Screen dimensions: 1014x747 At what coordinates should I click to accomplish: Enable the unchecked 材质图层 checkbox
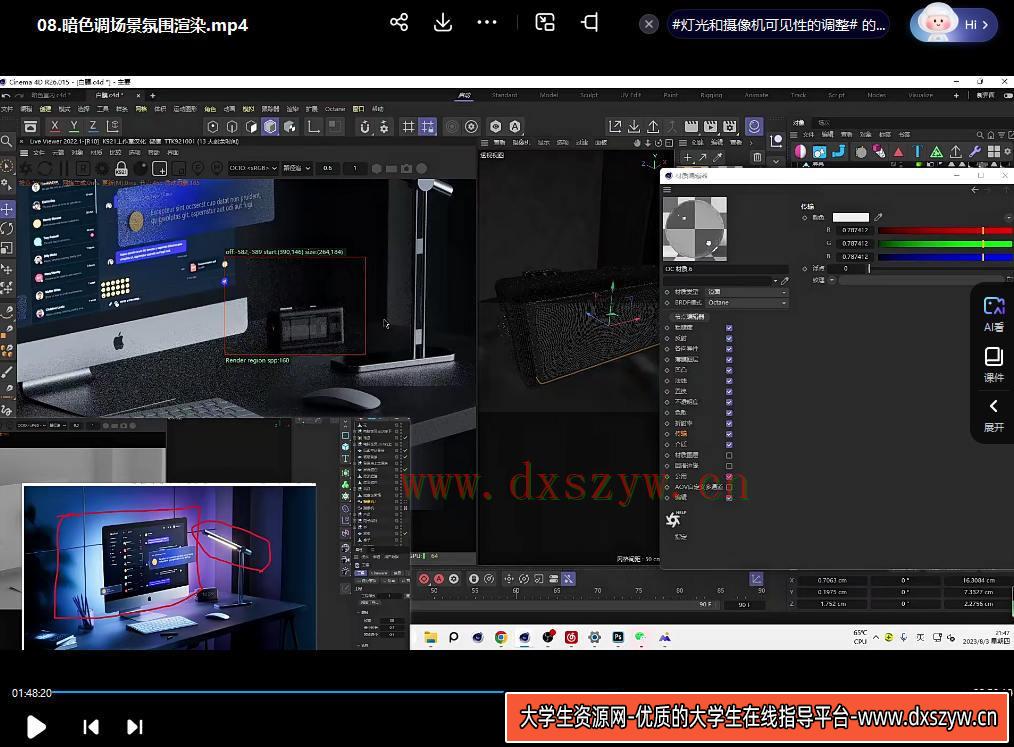(729, 455)
